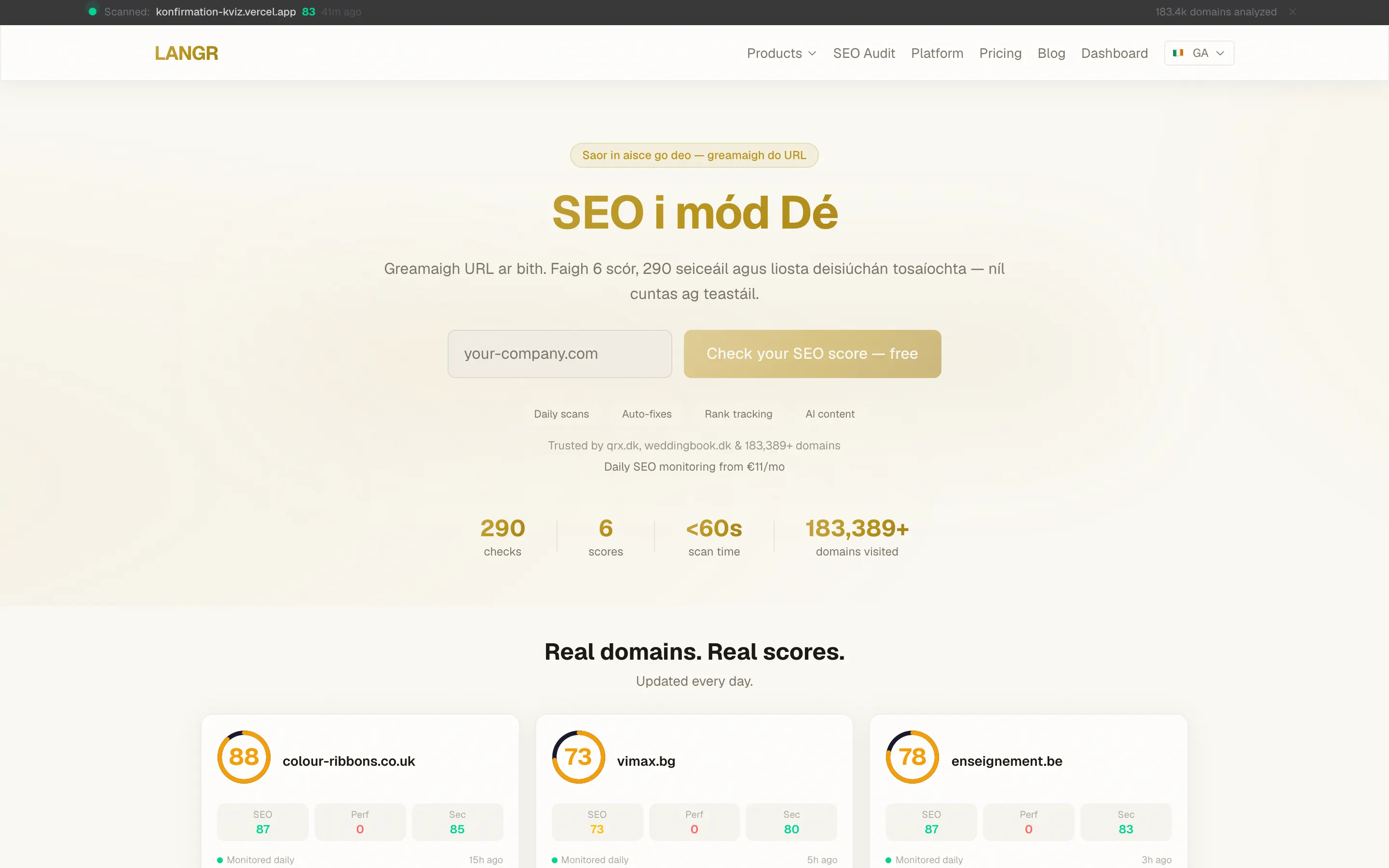Click Sec 85 tile on colour-ribbons.co.uk card

click(x=457, y=822)
